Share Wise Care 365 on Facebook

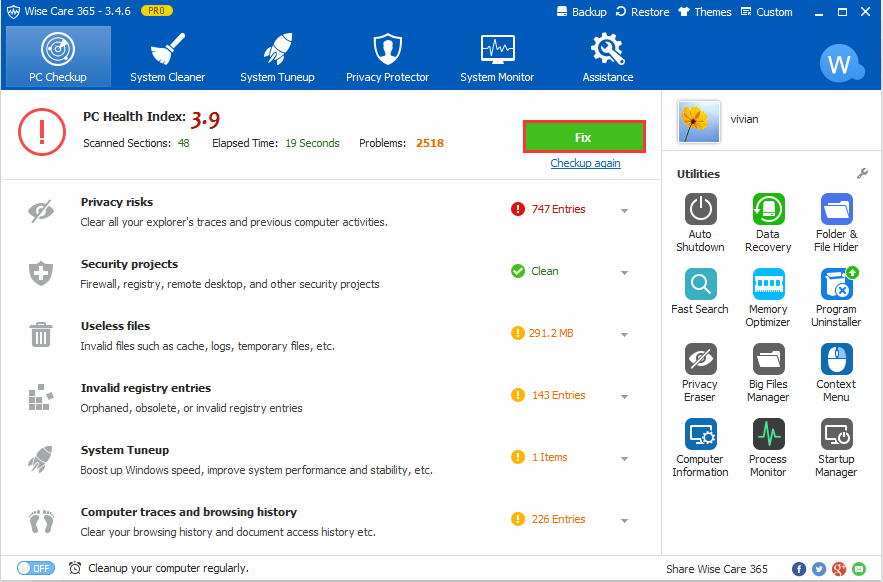tap(799, 569)
